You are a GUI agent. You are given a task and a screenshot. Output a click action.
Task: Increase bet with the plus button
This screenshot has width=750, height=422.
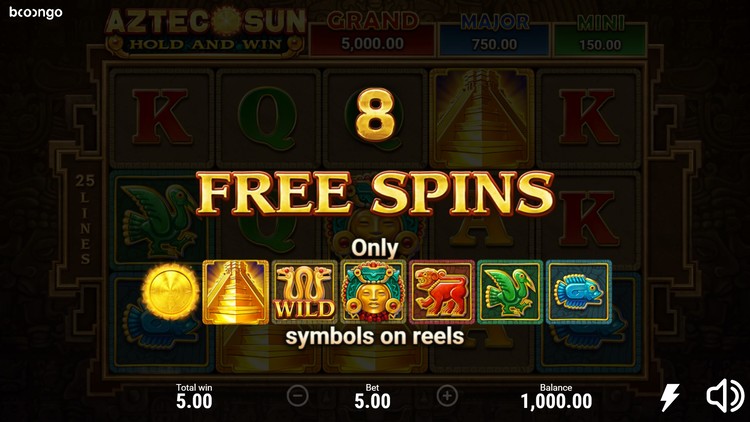(x=447, y=396)
